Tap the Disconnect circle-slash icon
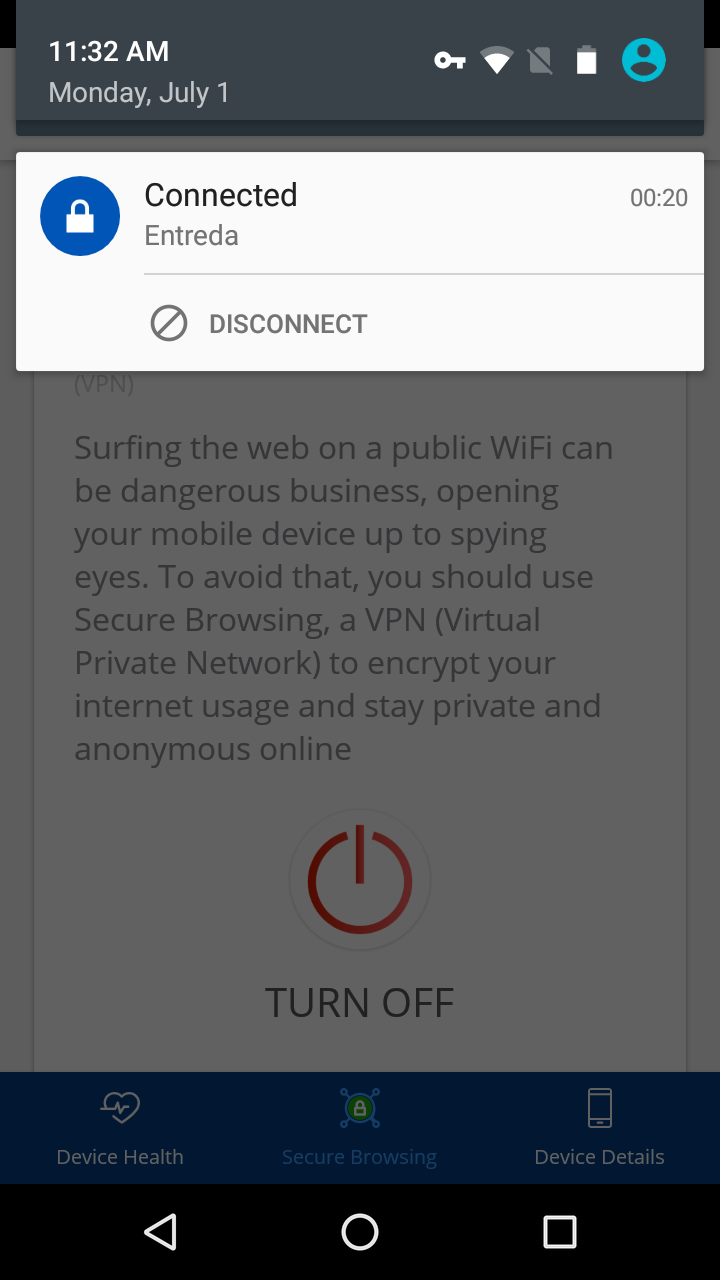The width and height of the screenshot is (720, 1280). pyautogui.click(x=169, y=324)
